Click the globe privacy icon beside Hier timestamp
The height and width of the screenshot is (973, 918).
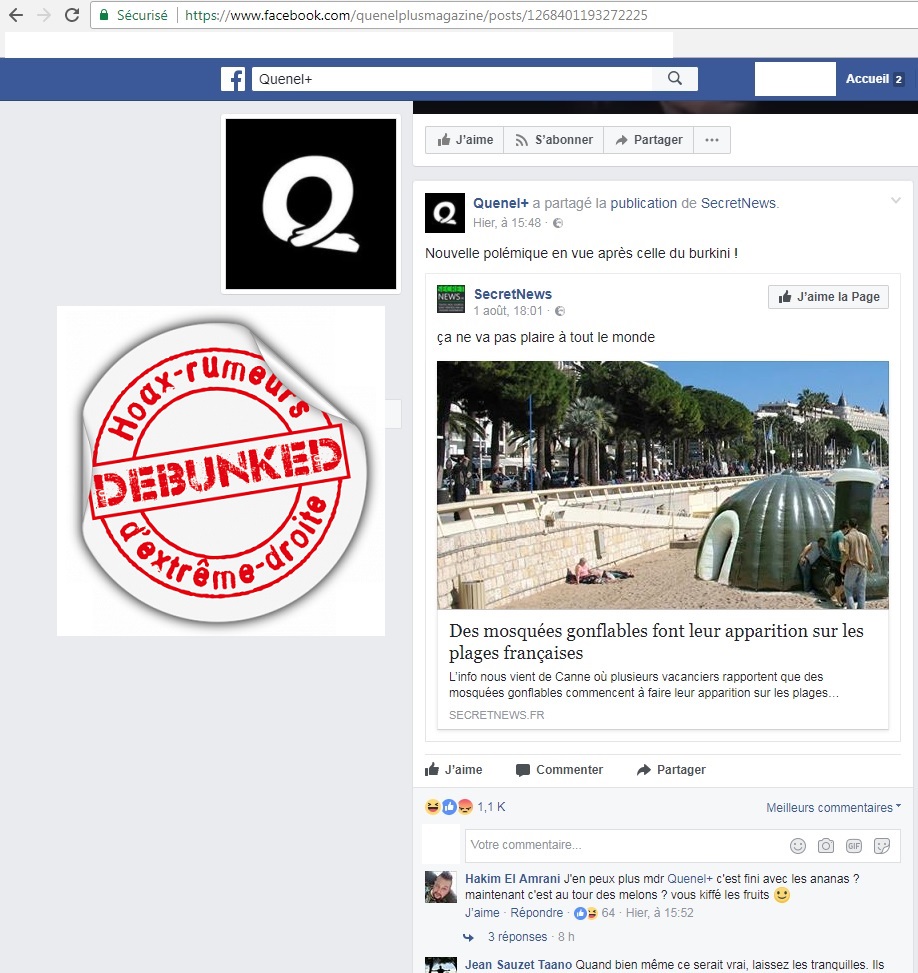pos(558,223)
